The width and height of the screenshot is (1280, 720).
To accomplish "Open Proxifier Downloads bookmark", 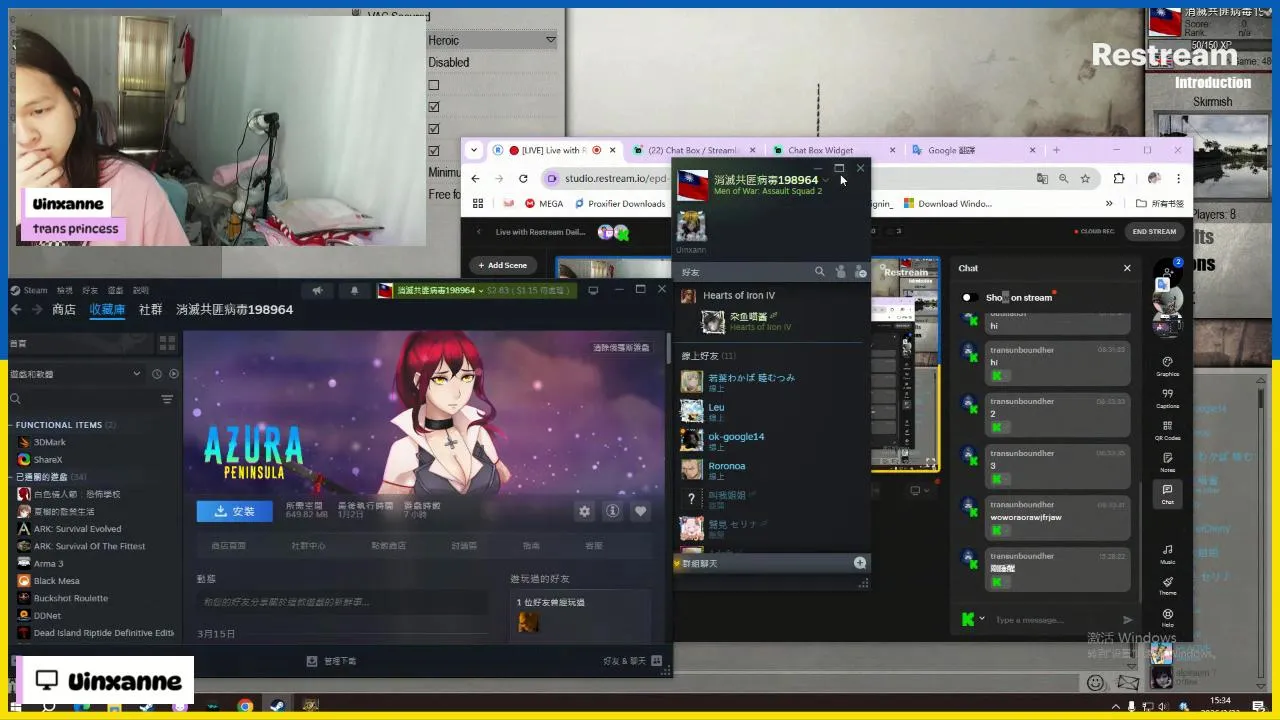I will [x=621, y=203].
